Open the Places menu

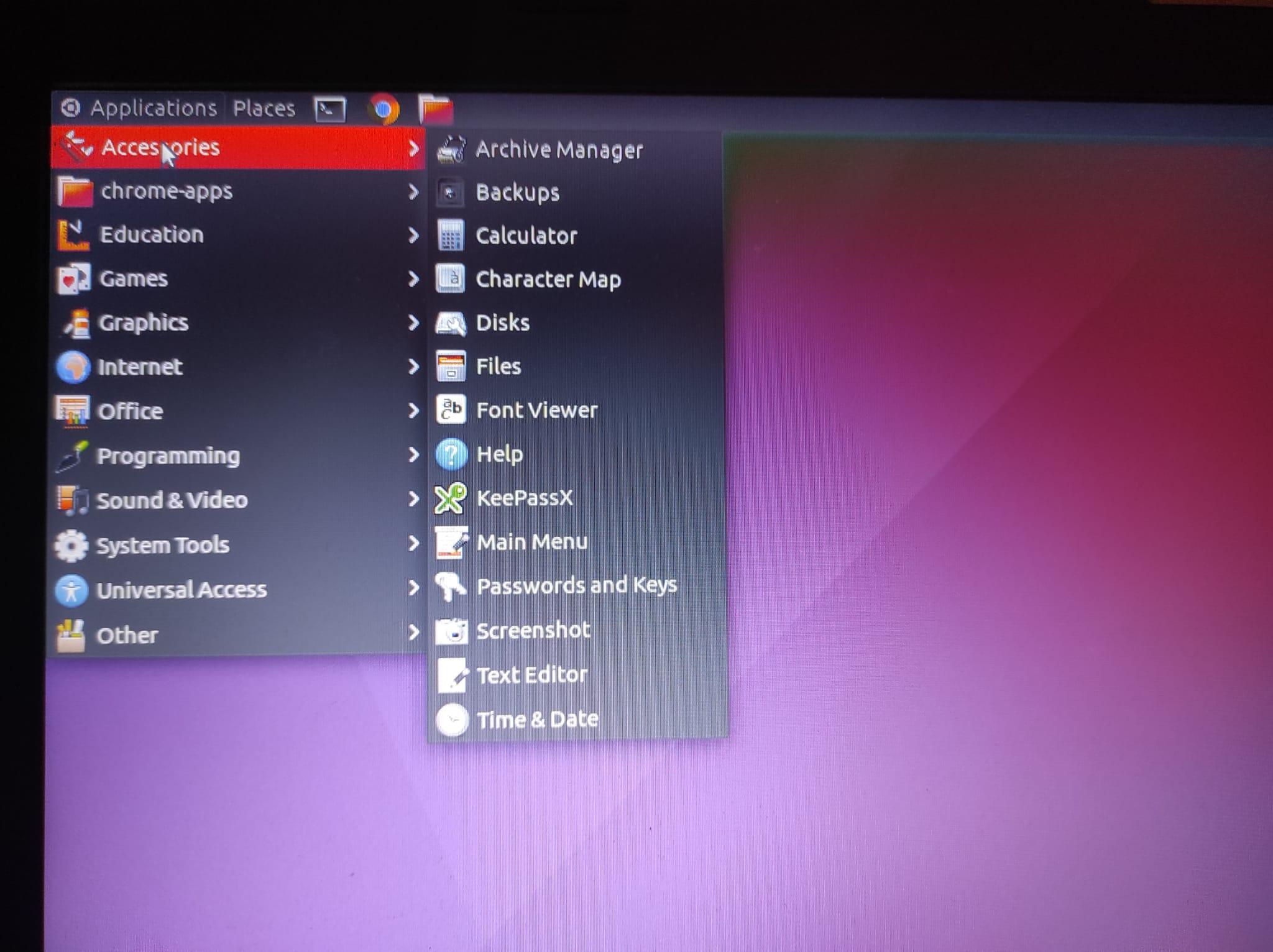[264, 109]
